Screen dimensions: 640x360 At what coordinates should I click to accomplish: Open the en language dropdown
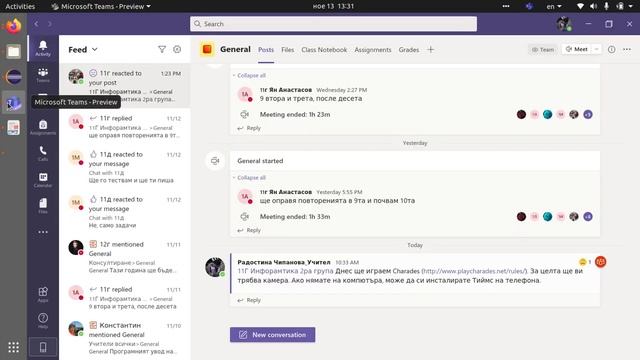554,6
